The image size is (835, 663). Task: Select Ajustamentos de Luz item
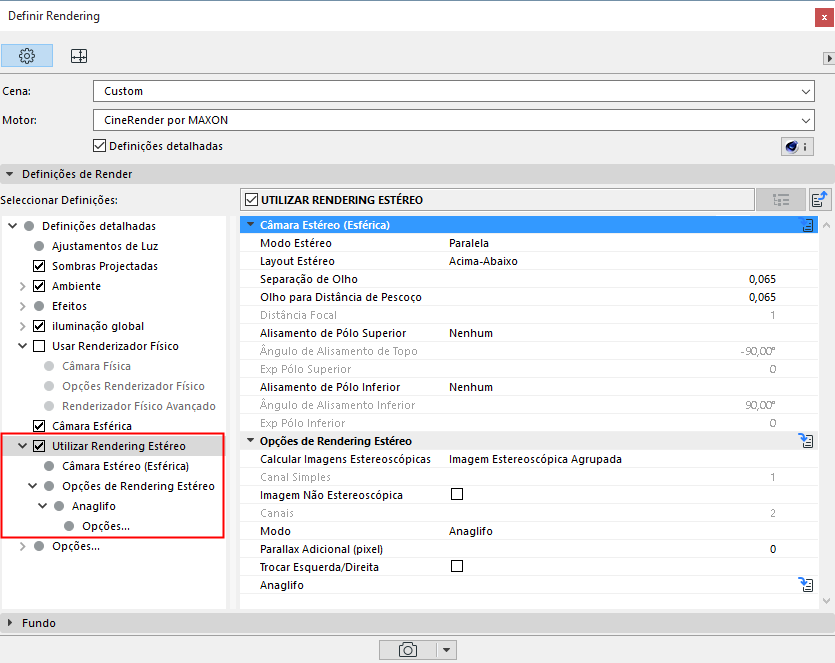click(104, 246)
